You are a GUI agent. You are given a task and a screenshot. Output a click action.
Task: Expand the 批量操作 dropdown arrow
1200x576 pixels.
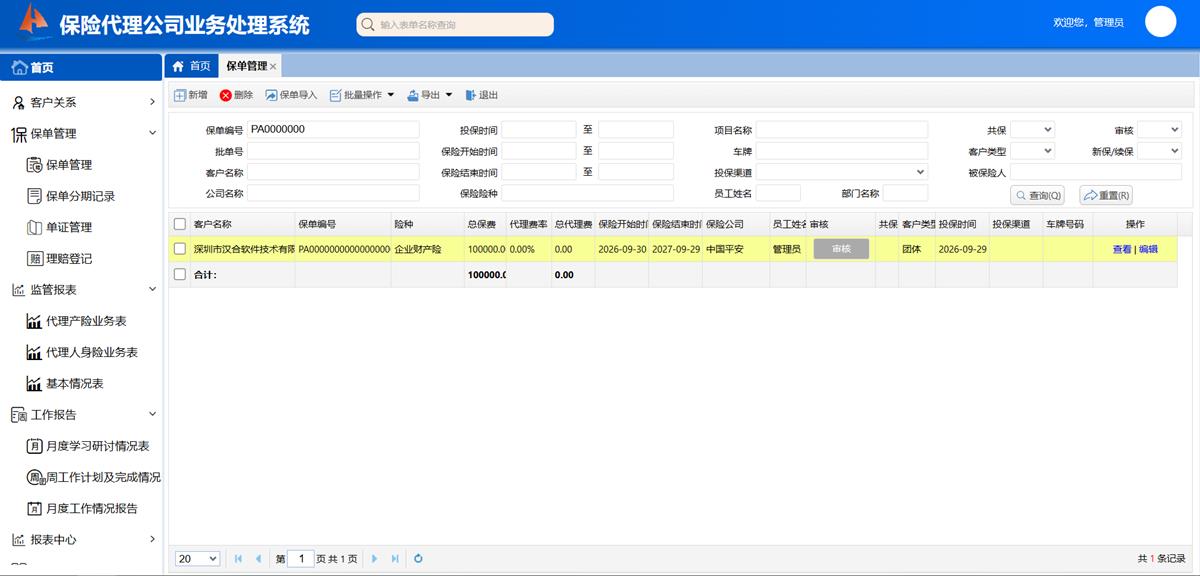390,95
